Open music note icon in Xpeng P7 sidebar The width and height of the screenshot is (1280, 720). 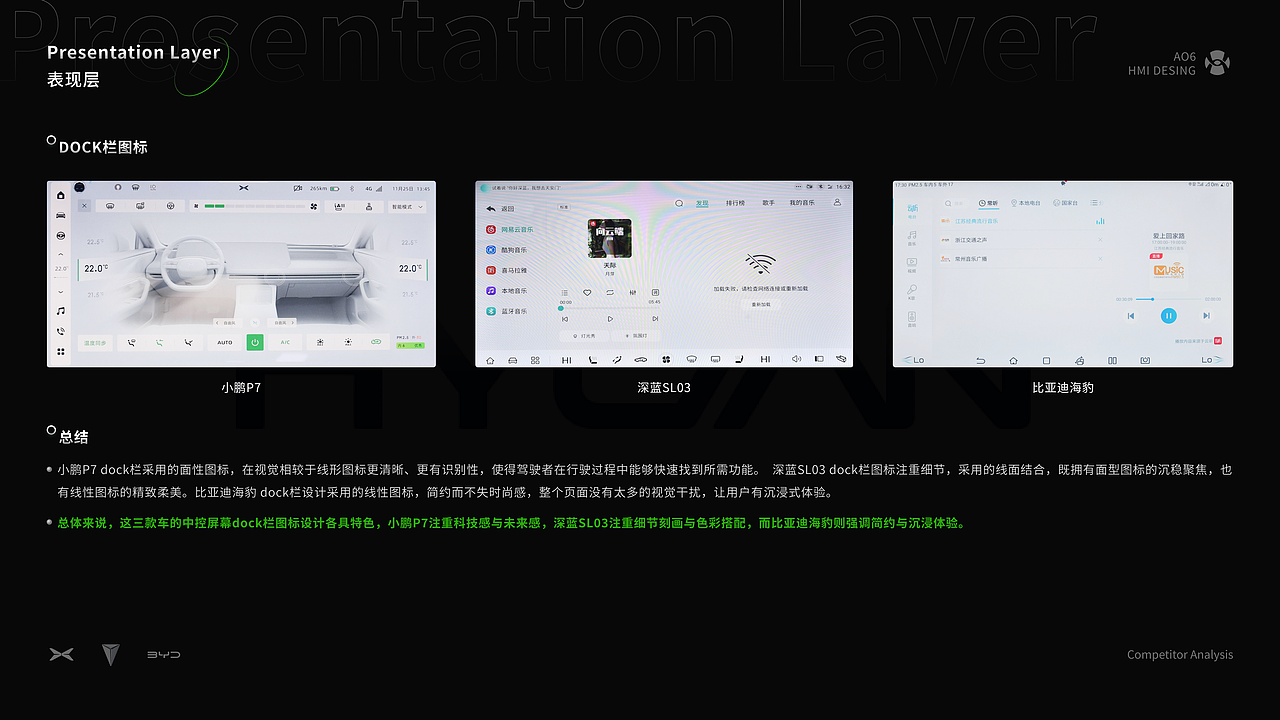pyautogui.click(x=60, y=311)
